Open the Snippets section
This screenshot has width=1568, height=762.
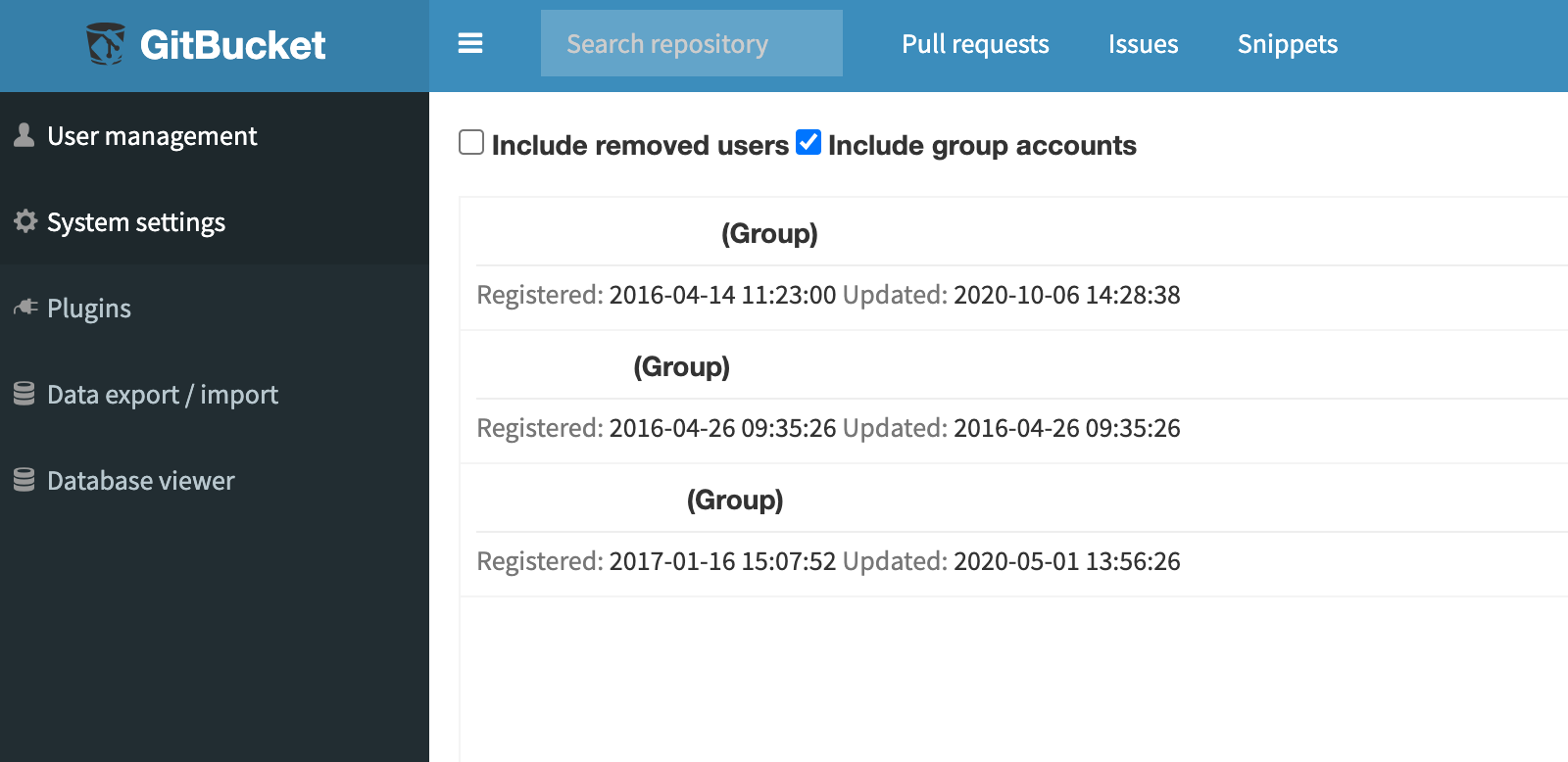(1287, 44)
